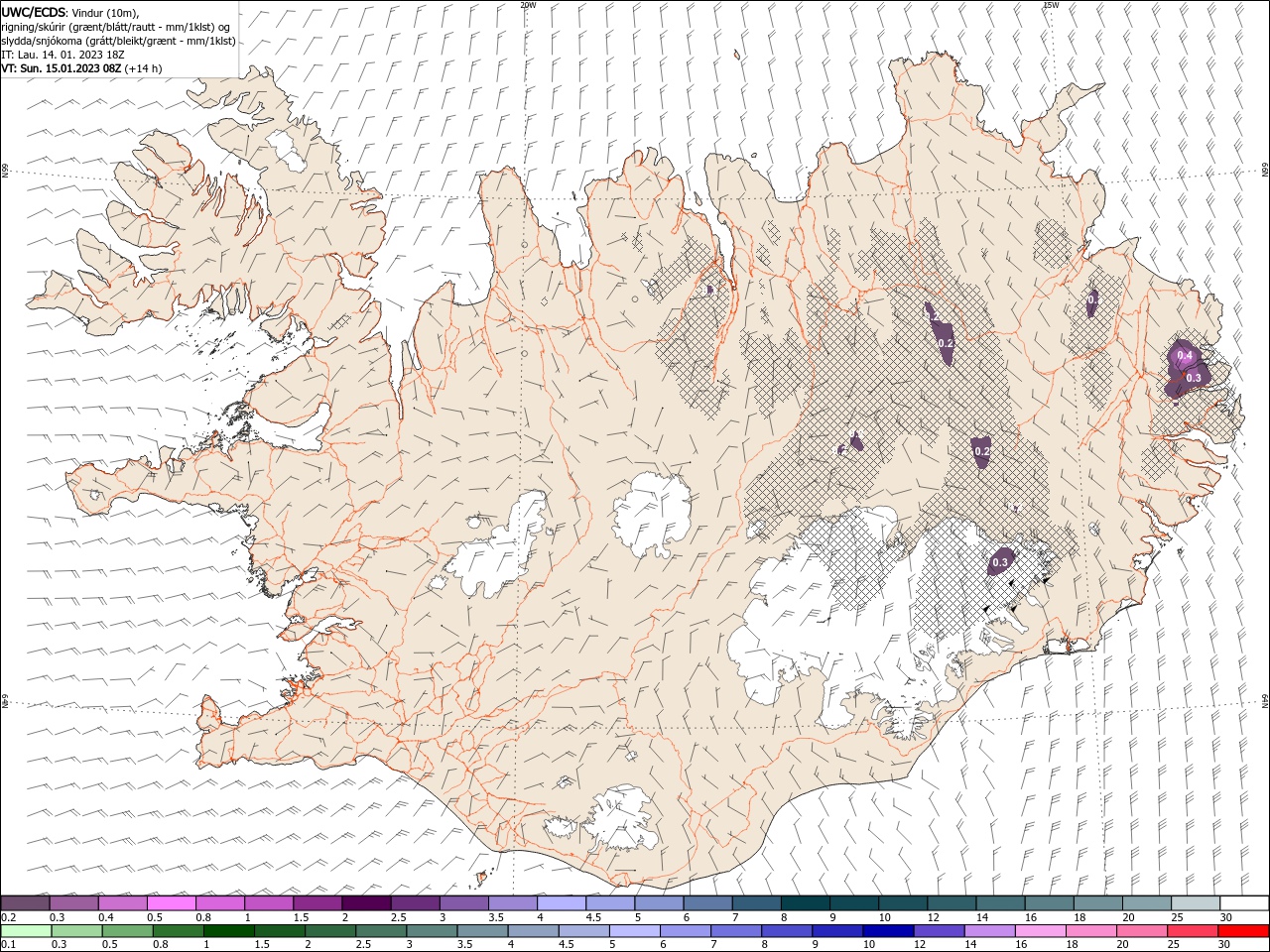Click the 0.4 precipitation label on the map
This screenshot has width=1270, height=952.
(x=1184, y=355)
